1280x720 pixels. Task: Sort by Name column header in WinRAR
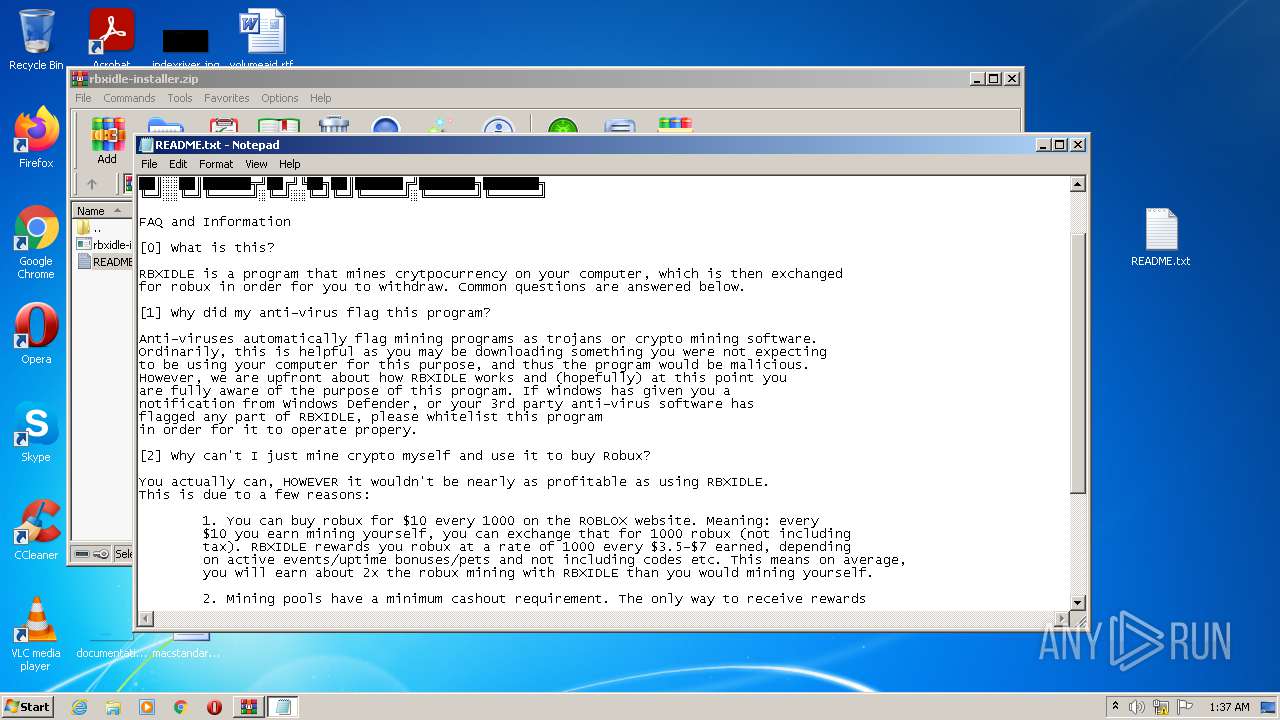(102, 211)
